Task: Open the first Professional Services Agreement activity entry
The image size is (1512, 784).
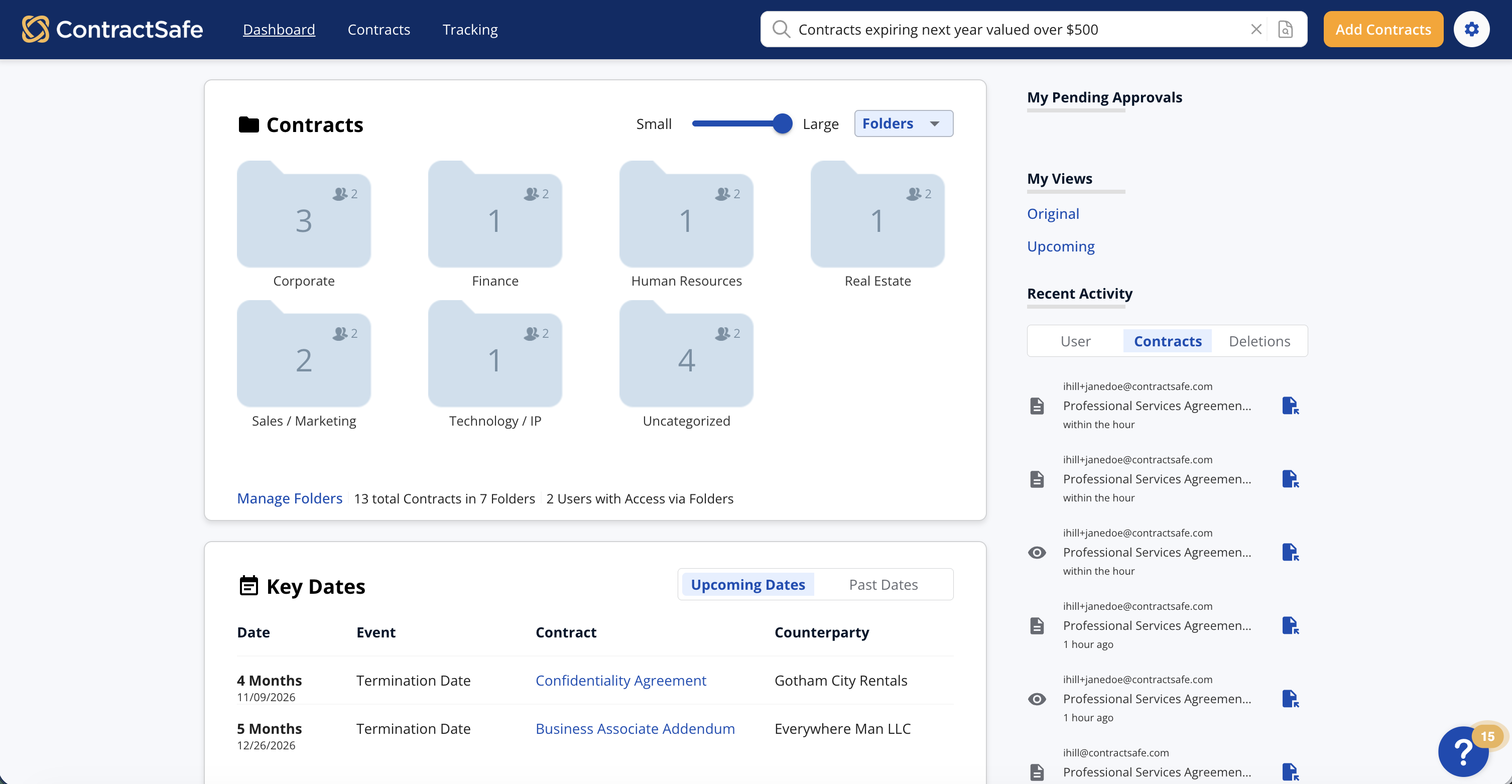Action: click(x=1157, y=406)
